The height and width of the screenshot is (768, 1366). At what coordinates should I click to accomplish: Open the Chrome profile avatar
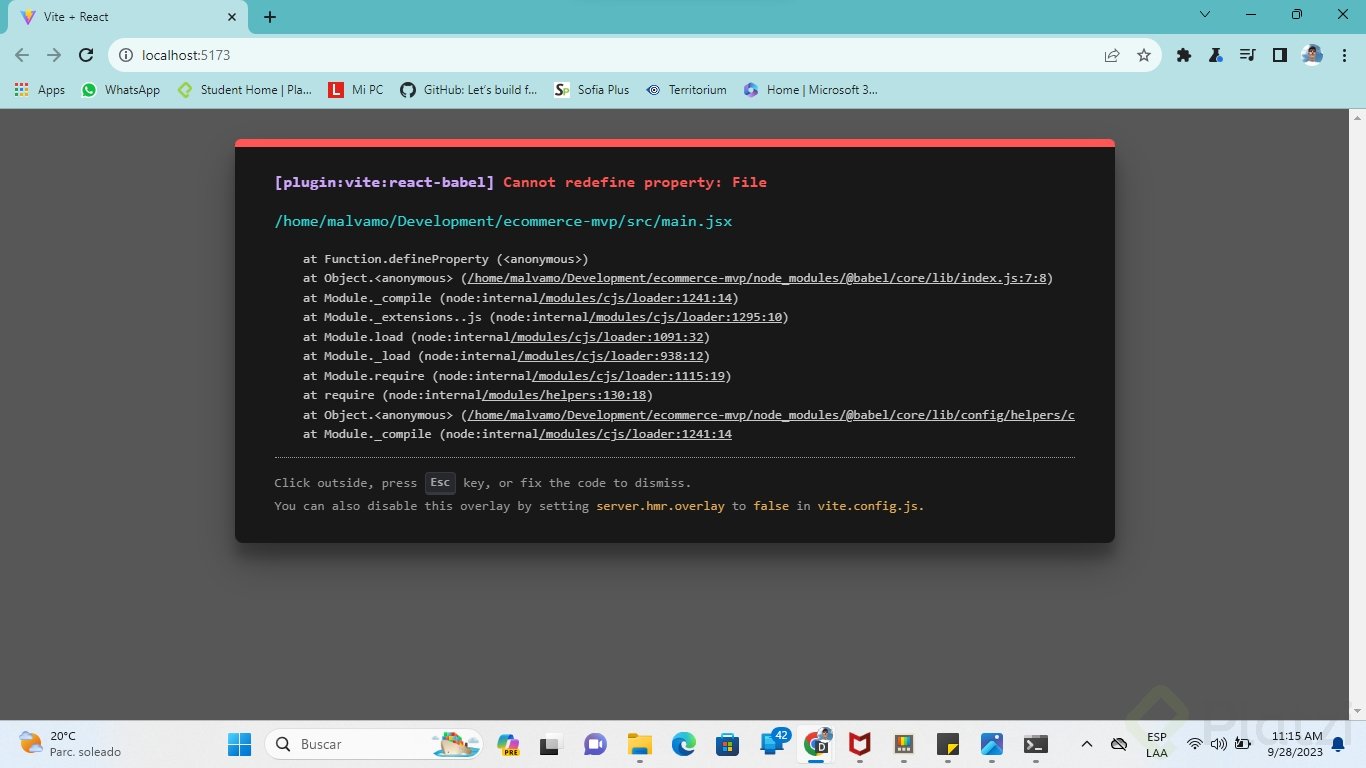(x=1312, y=56)
